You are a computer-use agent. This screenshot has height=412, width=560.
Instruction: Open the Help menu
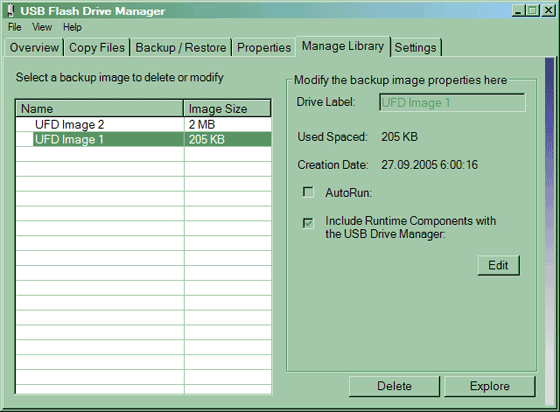[72, 27]
